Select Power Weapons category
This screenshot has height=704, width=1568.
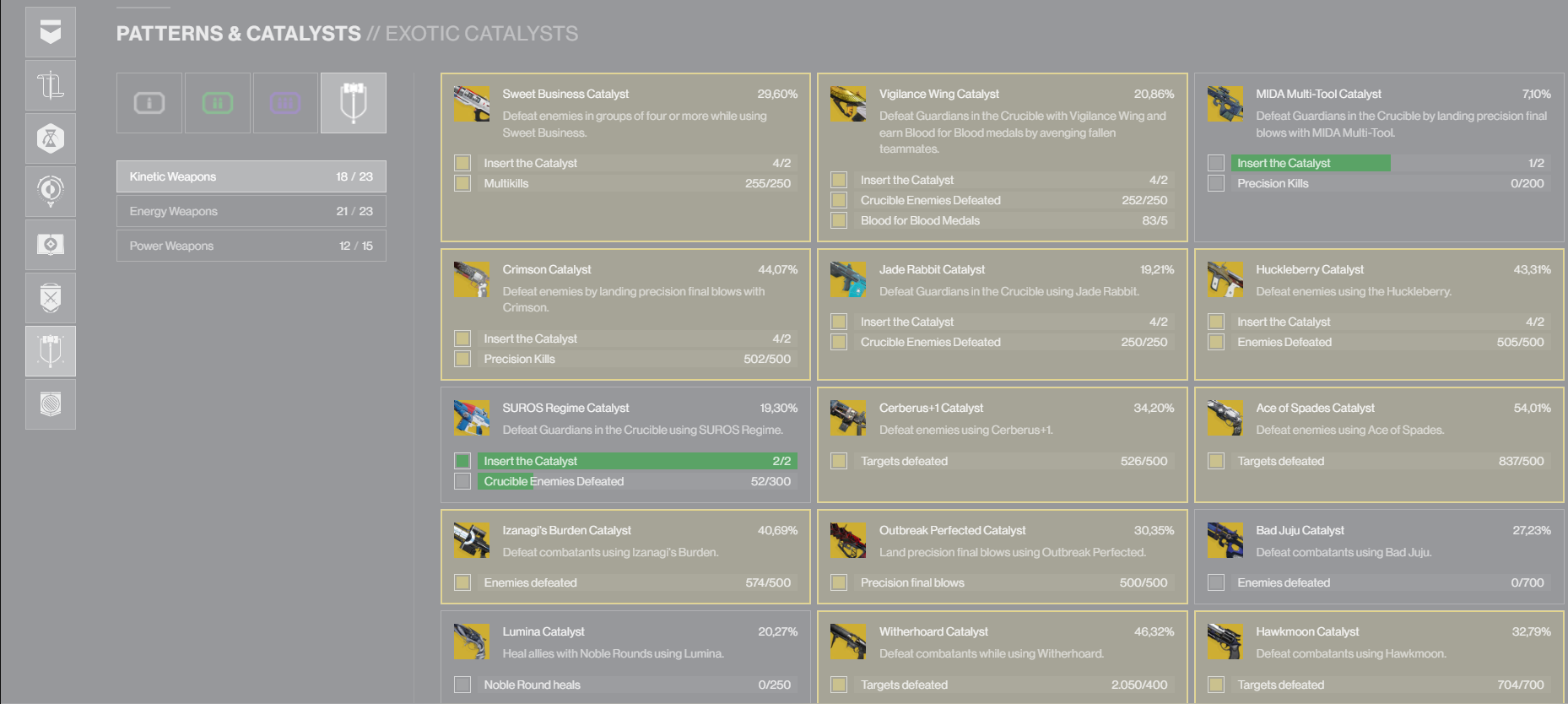251,246
